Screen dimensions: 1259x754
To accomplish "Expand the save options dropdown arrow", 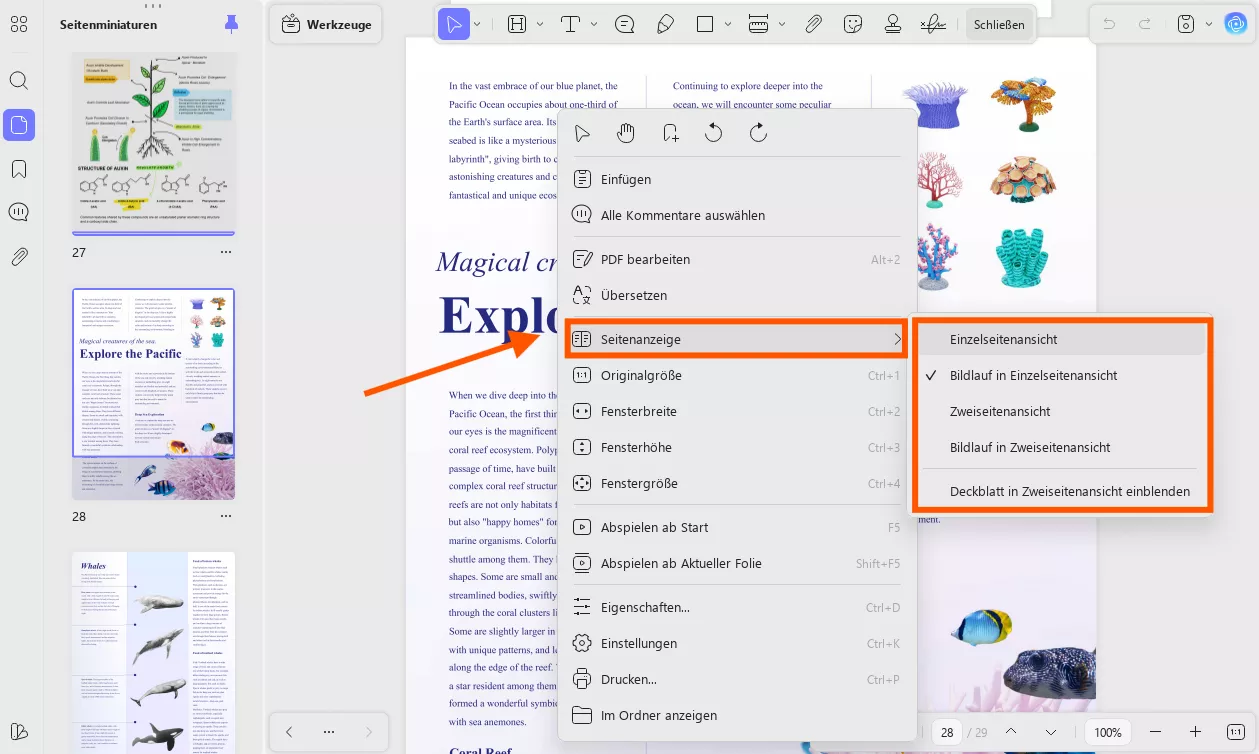I will [1209, 24].
